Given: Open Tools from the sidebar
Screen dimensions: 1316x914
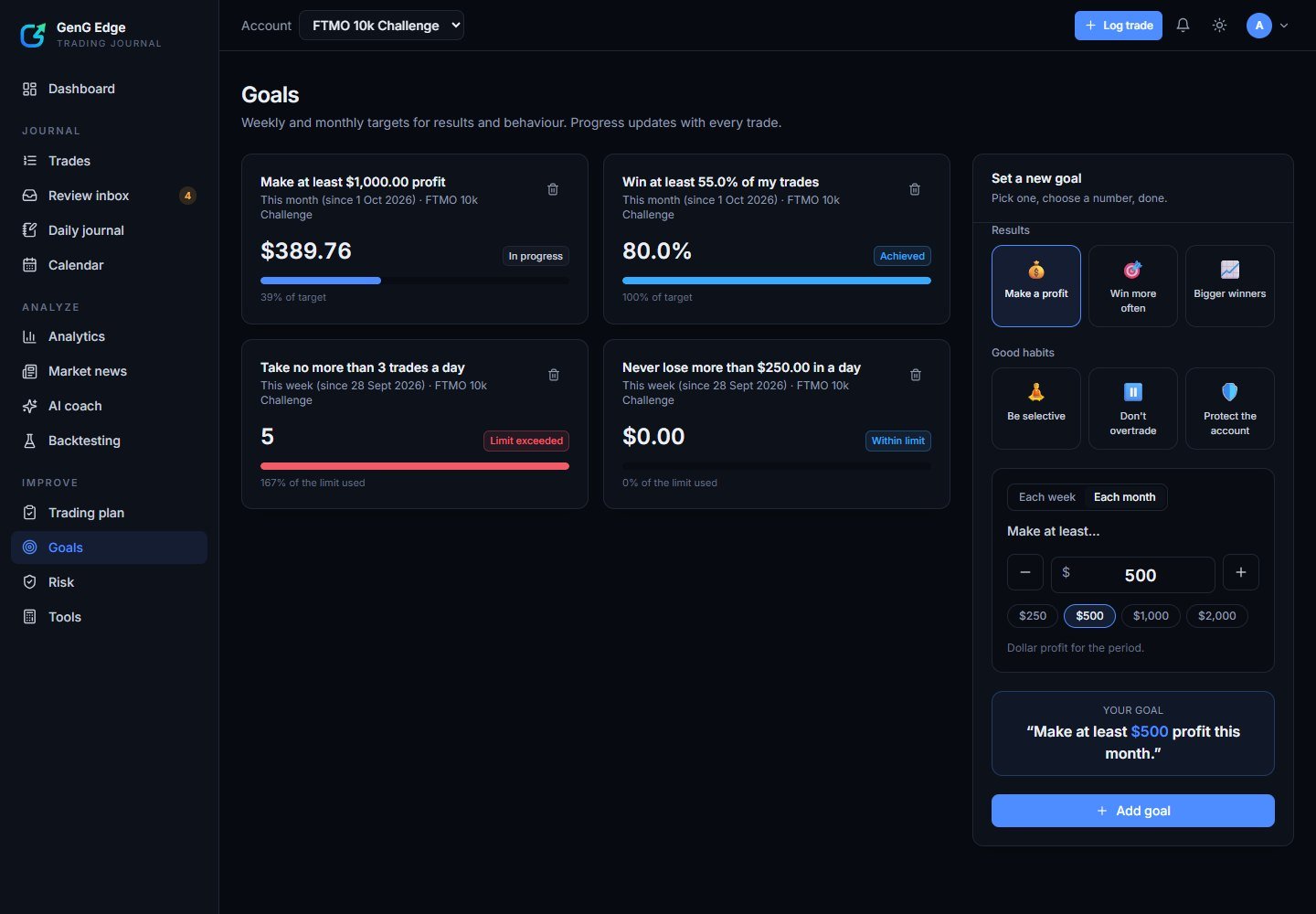Looking at the screenshot, I should tap(110, 617).
